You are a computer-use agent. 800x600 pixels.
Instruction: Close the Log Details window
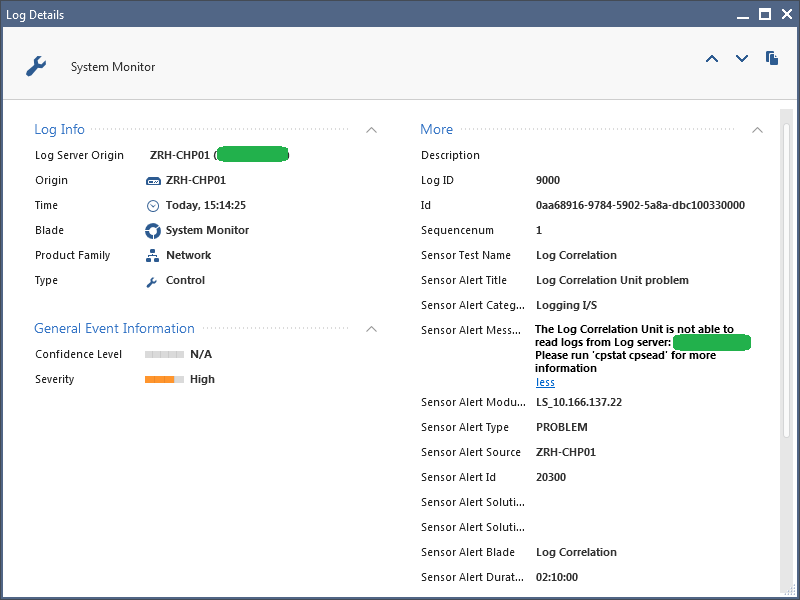point(787,14)
